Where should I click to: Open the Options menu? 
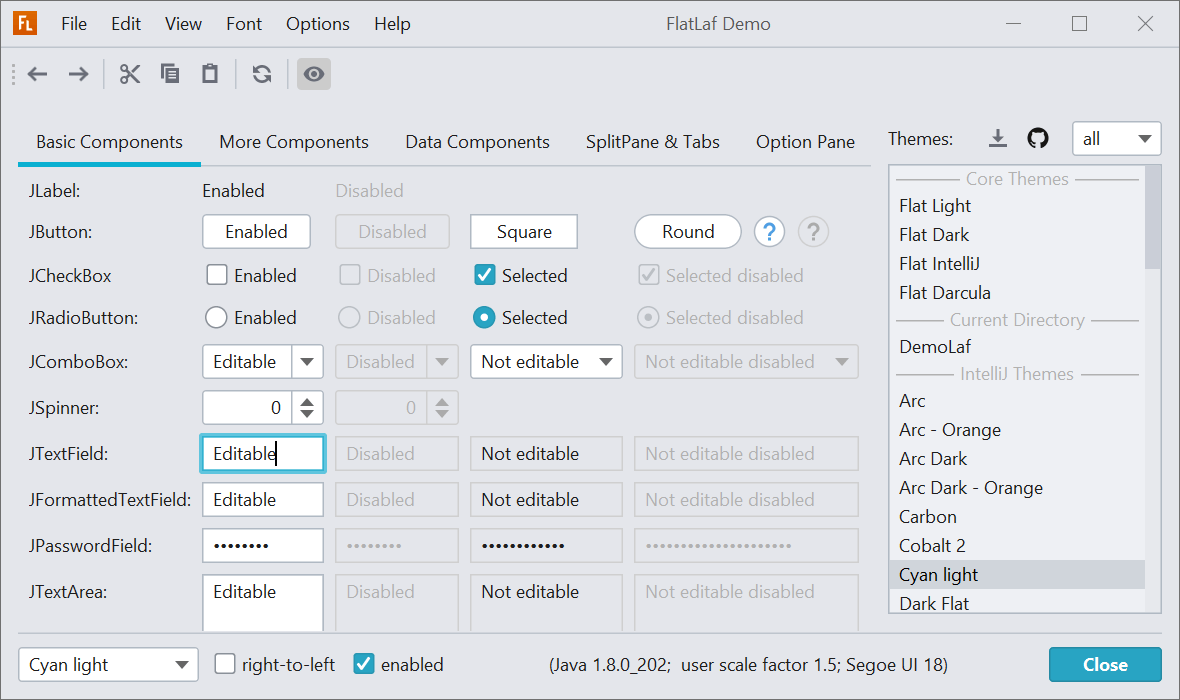pos(318,24)
